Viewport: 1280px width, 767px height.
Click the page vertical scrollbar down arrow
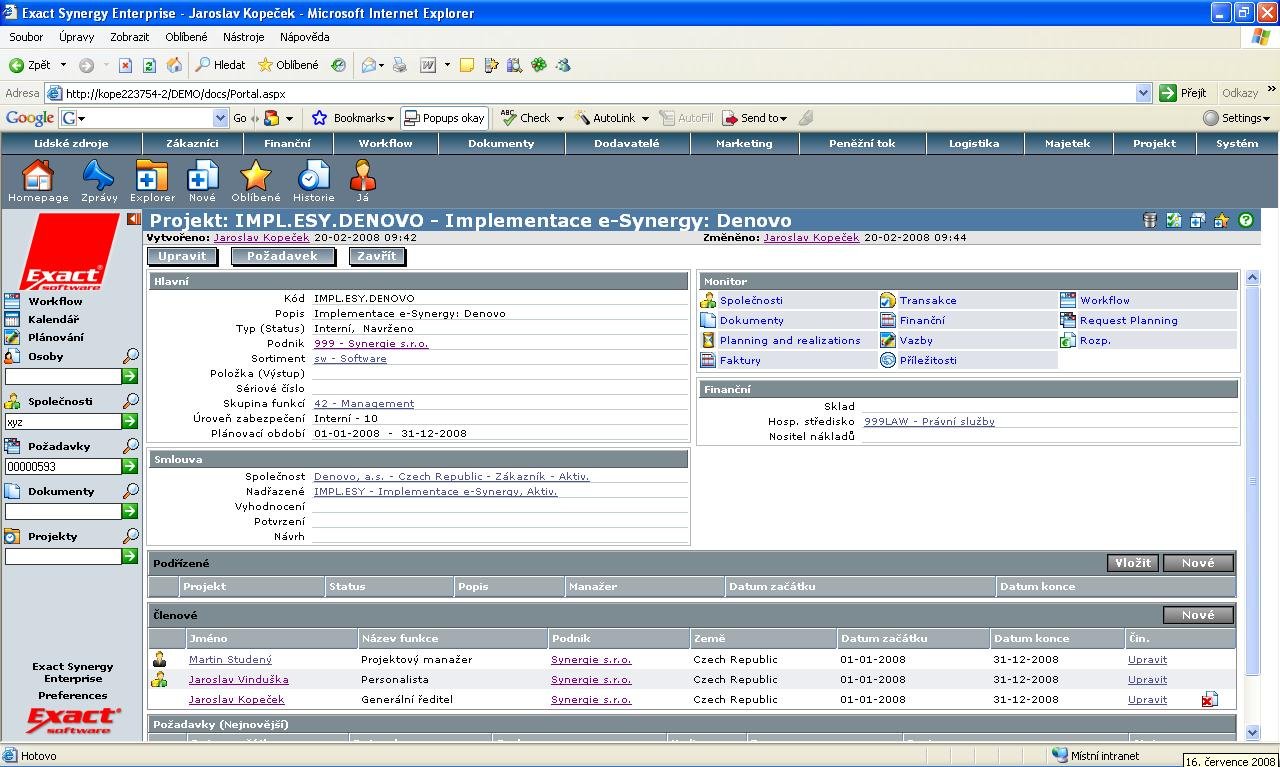(1254, 733)
